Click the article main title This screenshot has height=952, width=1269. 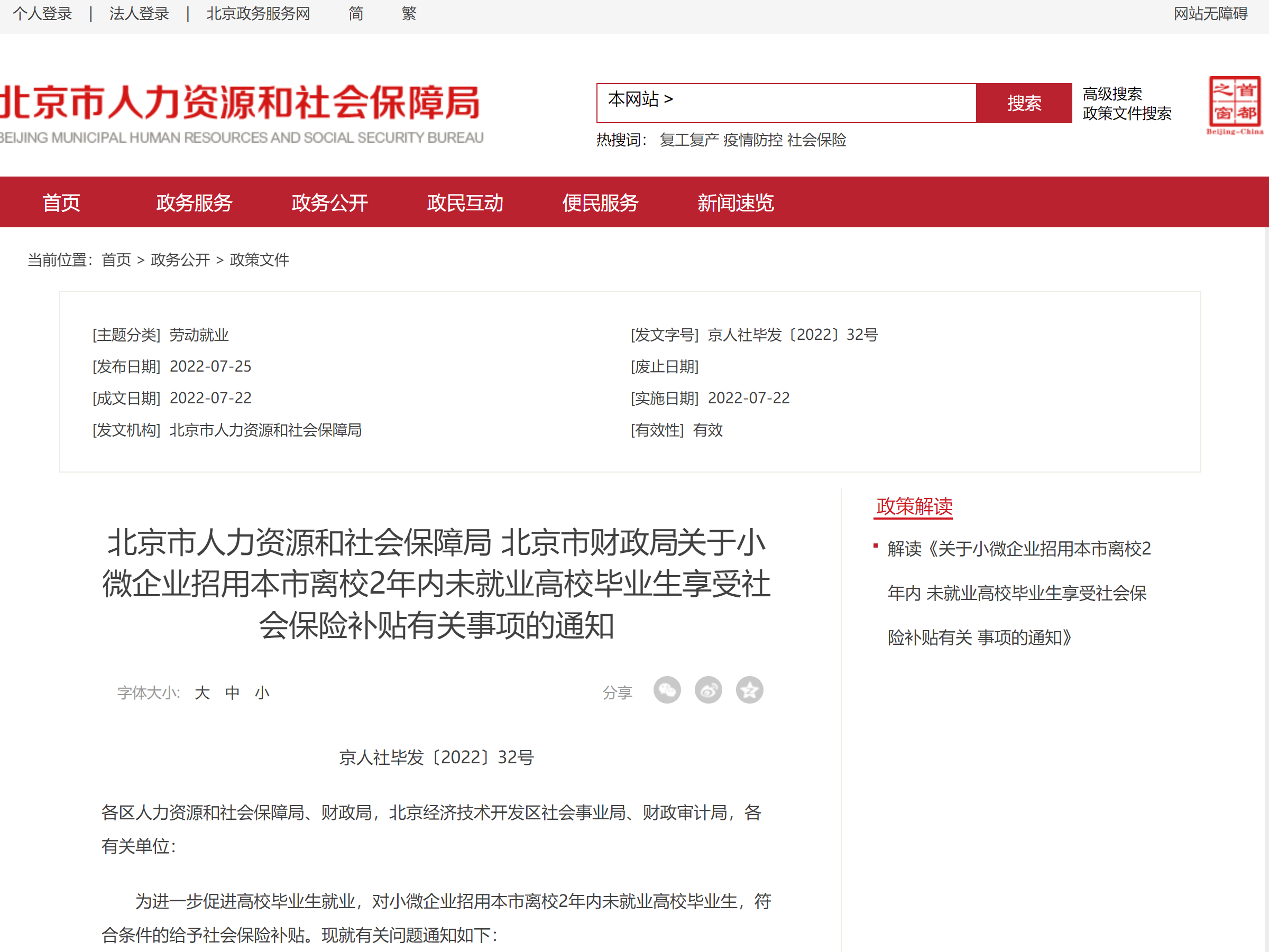click(x=437, y=584)
